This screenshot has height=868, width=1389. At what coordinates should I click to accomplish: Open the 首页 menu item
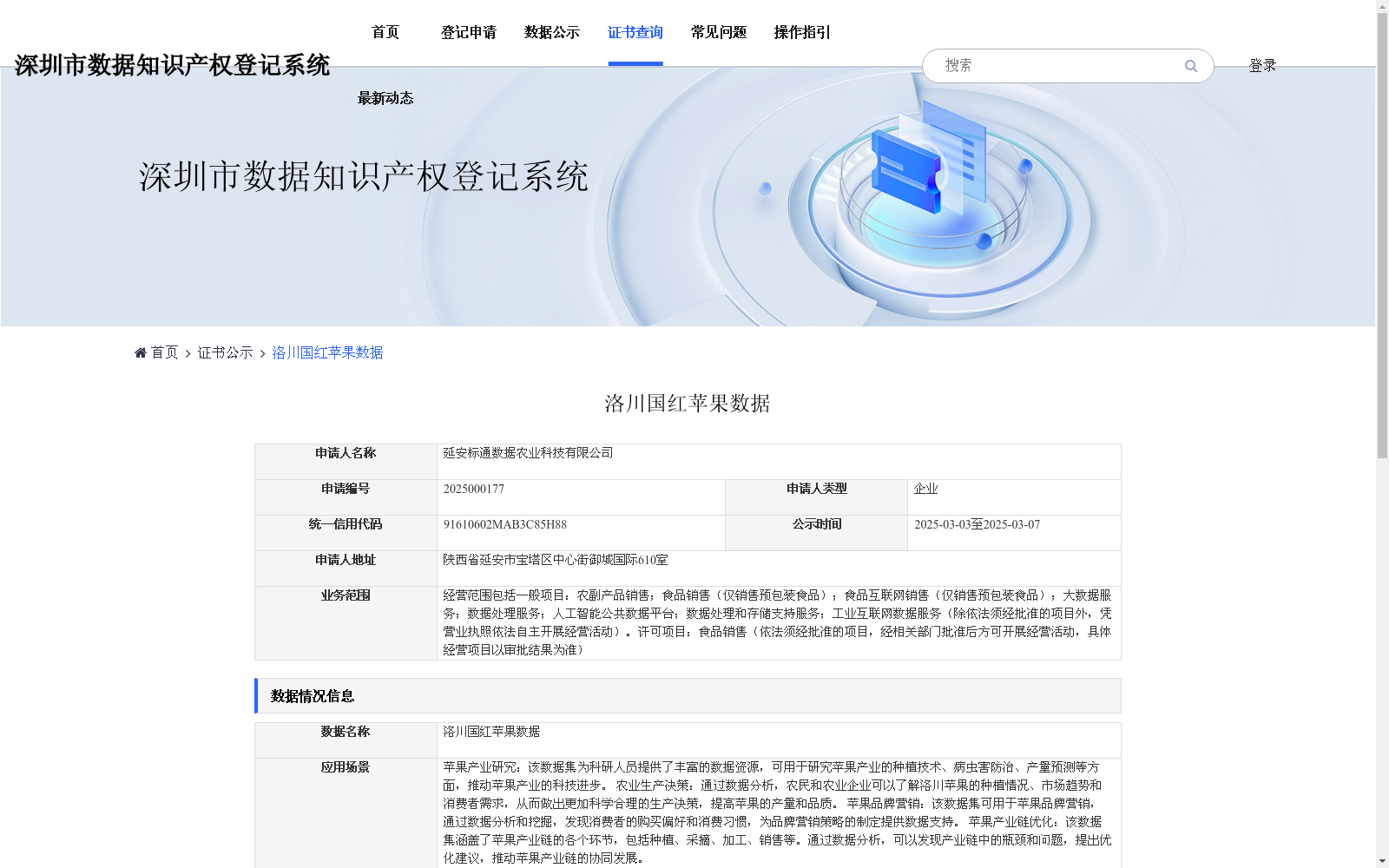[385, 32]
